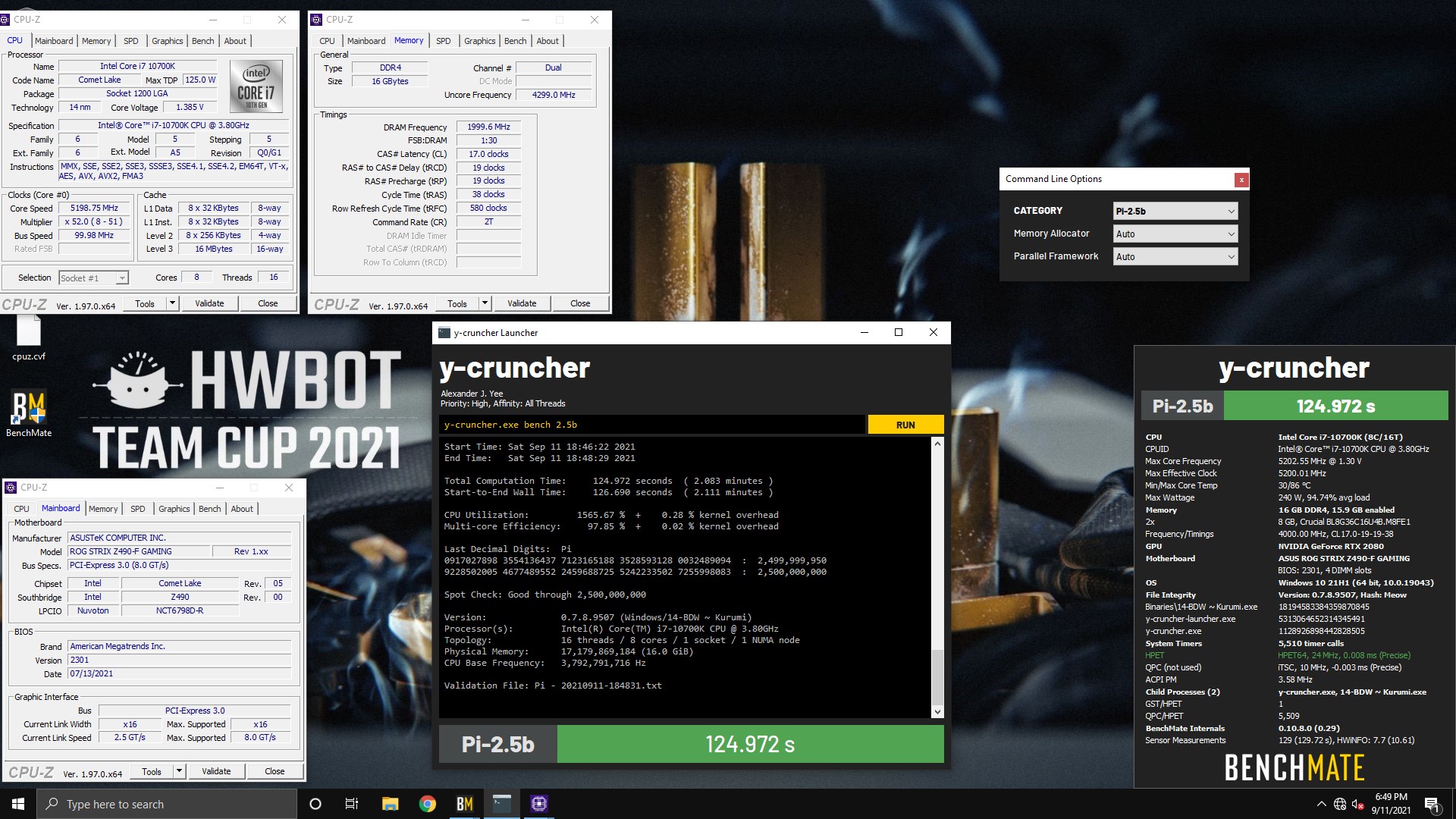1456x819 pixels.
Task: Maximize the y-cruncher Launcher window
Action: (899, 332)
